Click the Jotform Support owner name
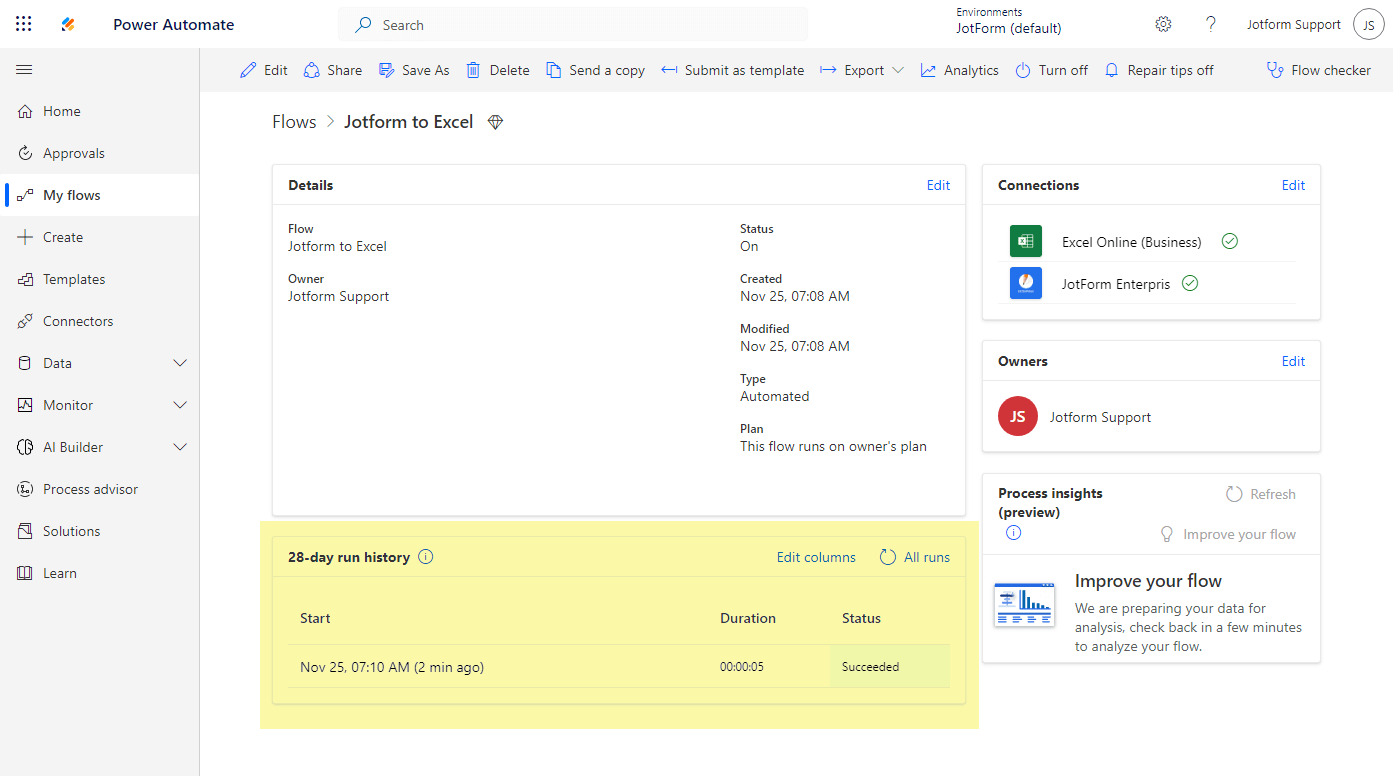 point(1100,417)
